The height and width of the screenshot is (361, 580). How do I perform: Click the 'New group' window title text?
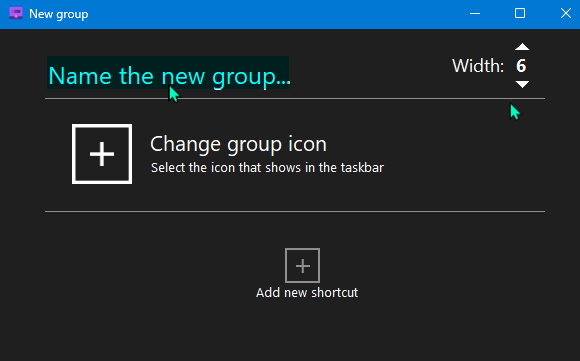[58, 14]
